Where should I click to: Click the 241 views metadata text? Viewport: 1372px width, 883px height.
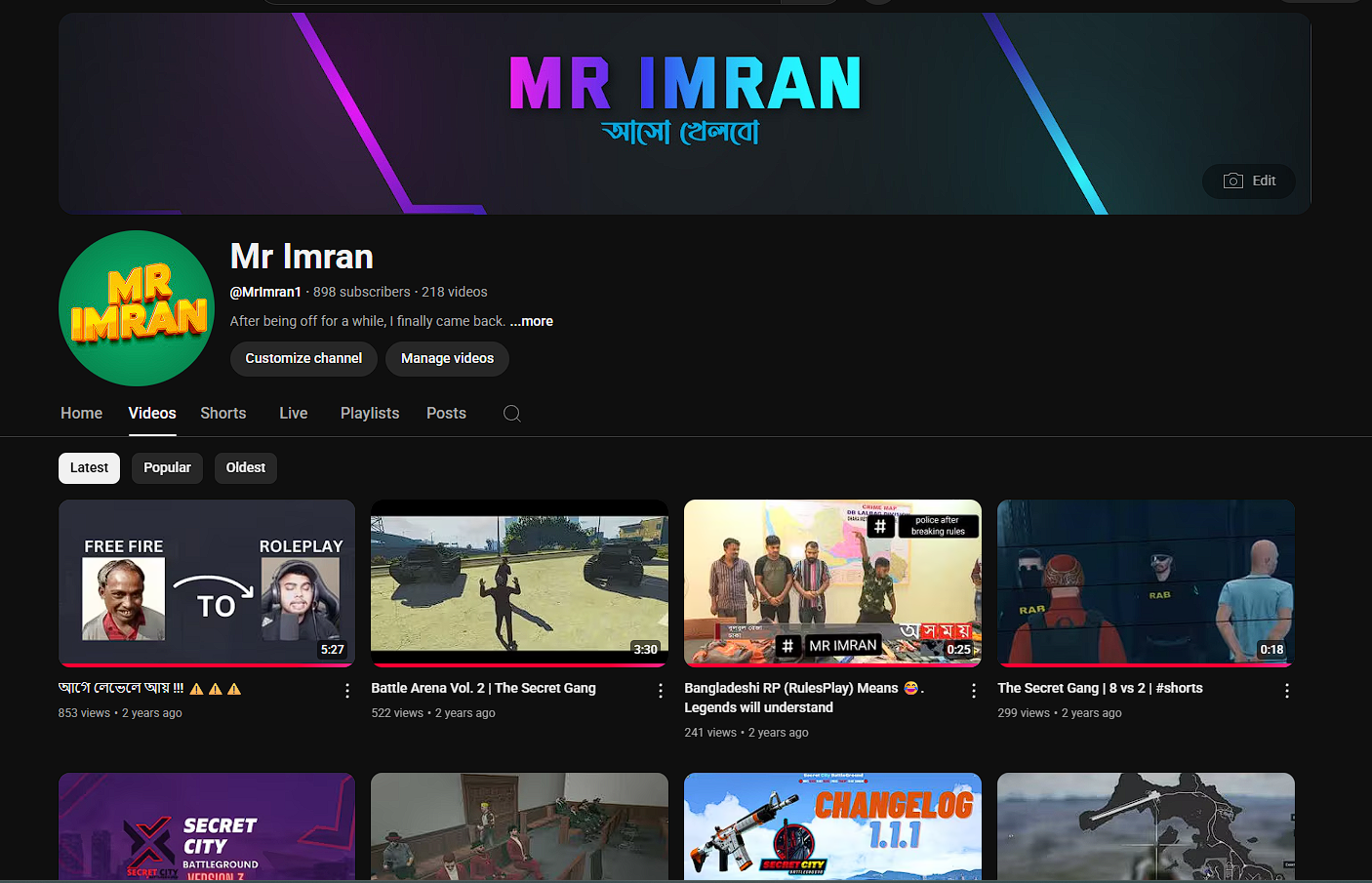710,733
